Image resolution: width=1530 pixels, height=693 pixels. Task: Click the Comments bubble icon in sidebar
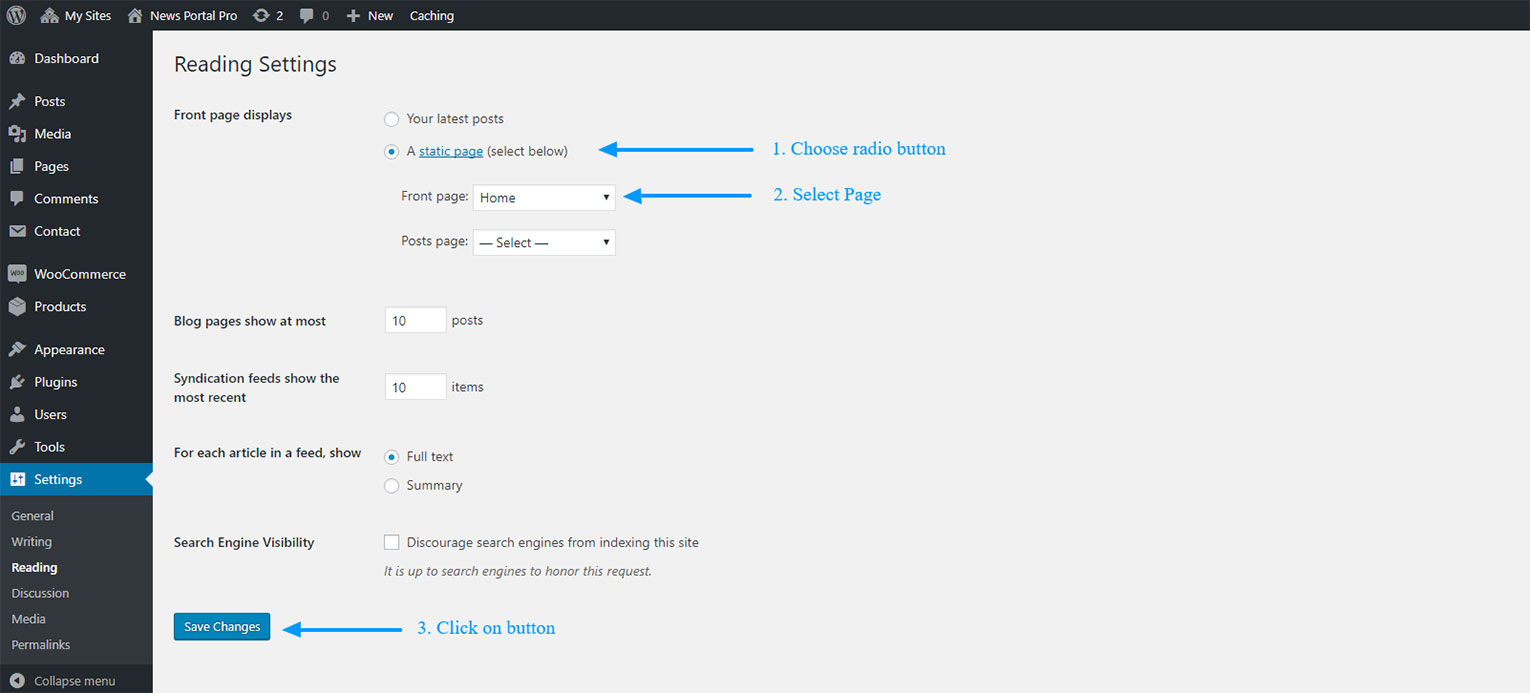tap(17, 198)
